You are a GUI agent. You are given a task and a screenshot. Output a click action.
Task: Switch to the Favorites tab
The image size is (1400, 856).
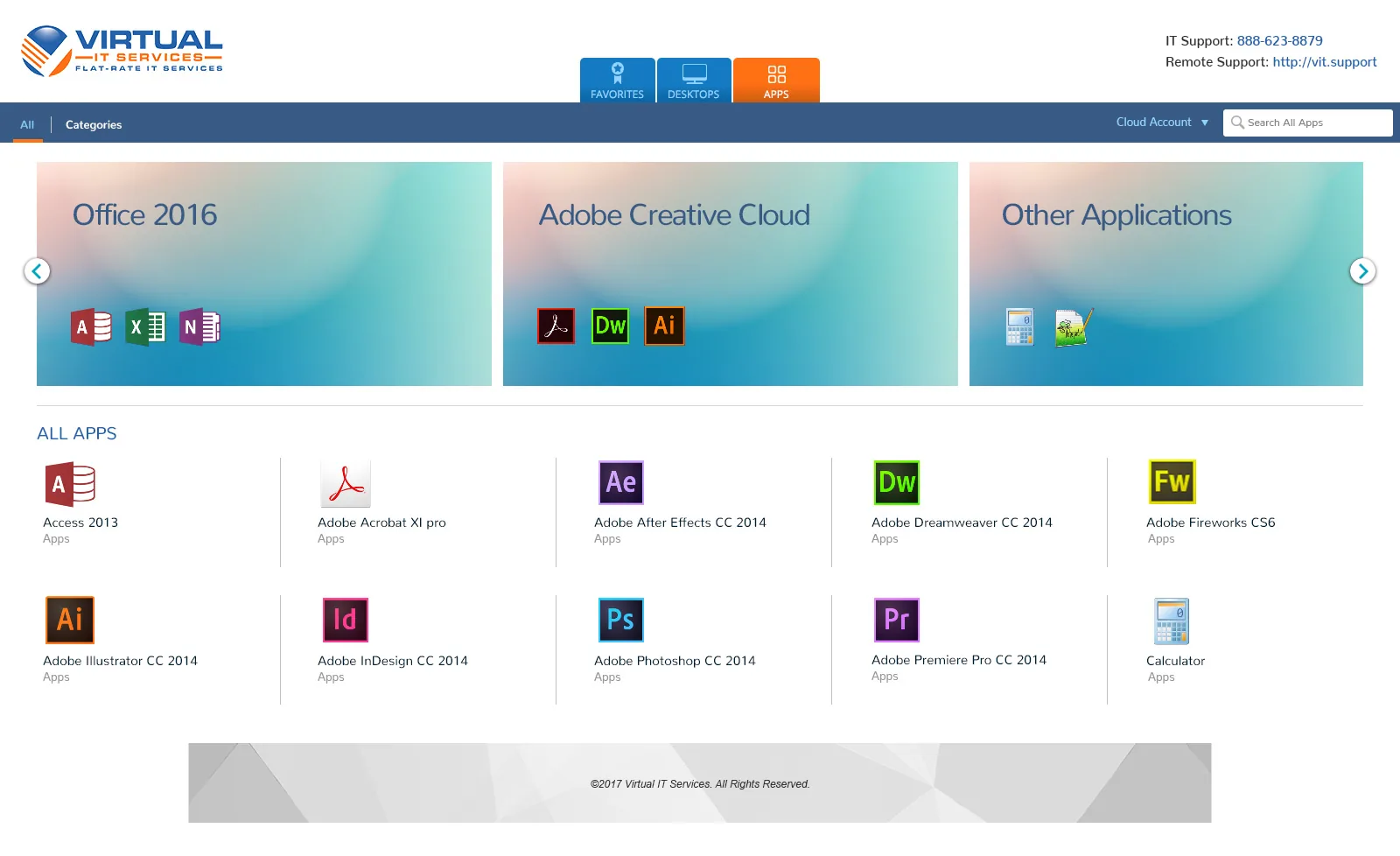point(617,81)
